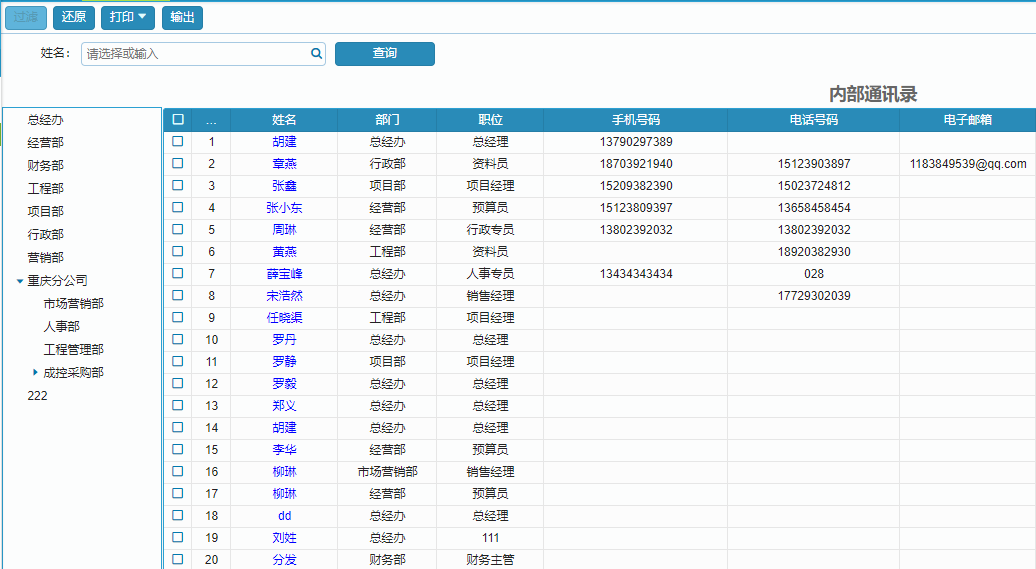
Task: Tick the checkbox for row 12 罗毅
Action: [178, 384]
